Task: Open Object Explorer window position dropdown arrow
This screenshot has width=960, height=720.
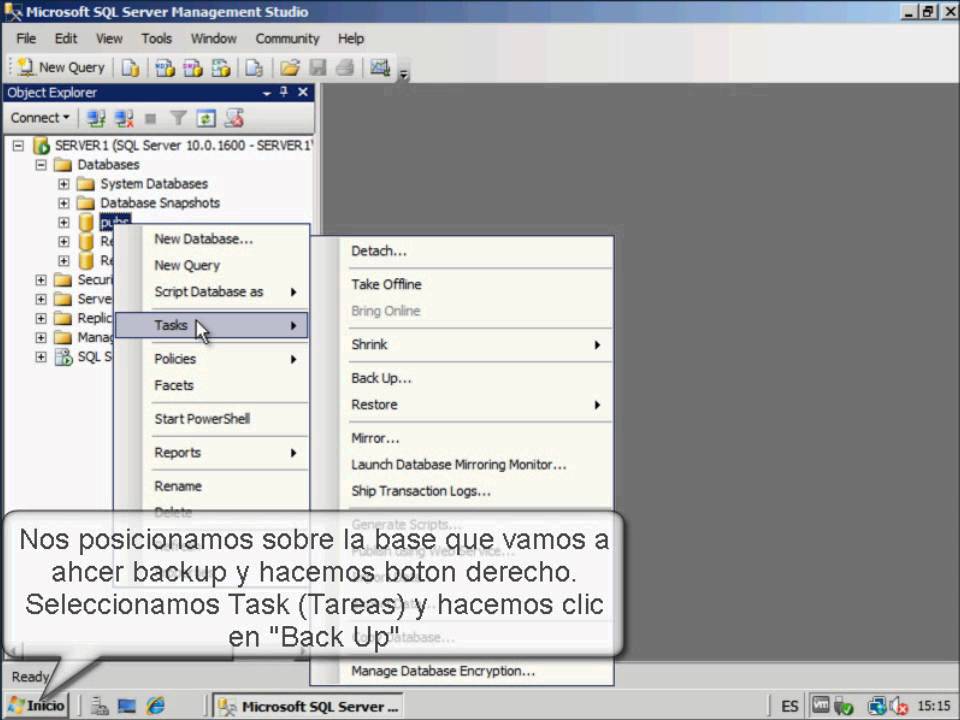Action: (x=266, y=93)
